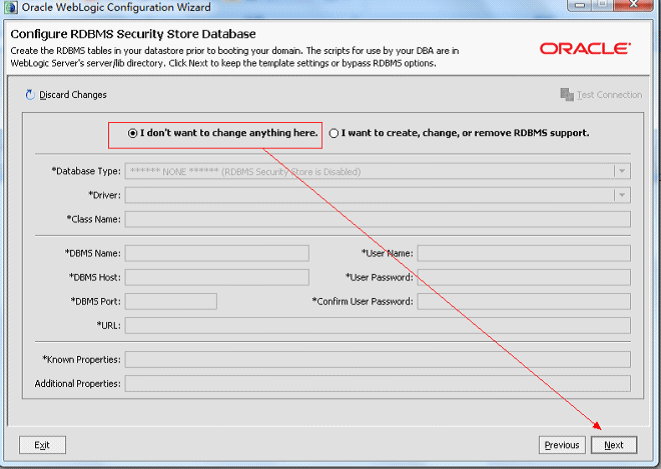Image resolution: width=661 pixels, height=469 pixels.
Task: Click the '*DBMS Name:' label
Action: tap(93, 253)
